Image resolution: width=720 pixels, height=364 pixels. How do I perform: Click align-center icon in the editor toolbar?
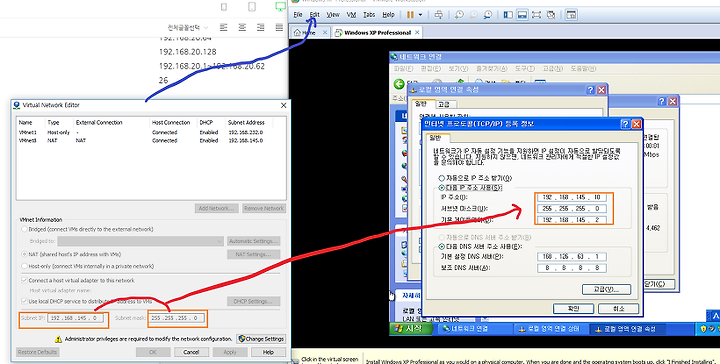coord(242,28)
